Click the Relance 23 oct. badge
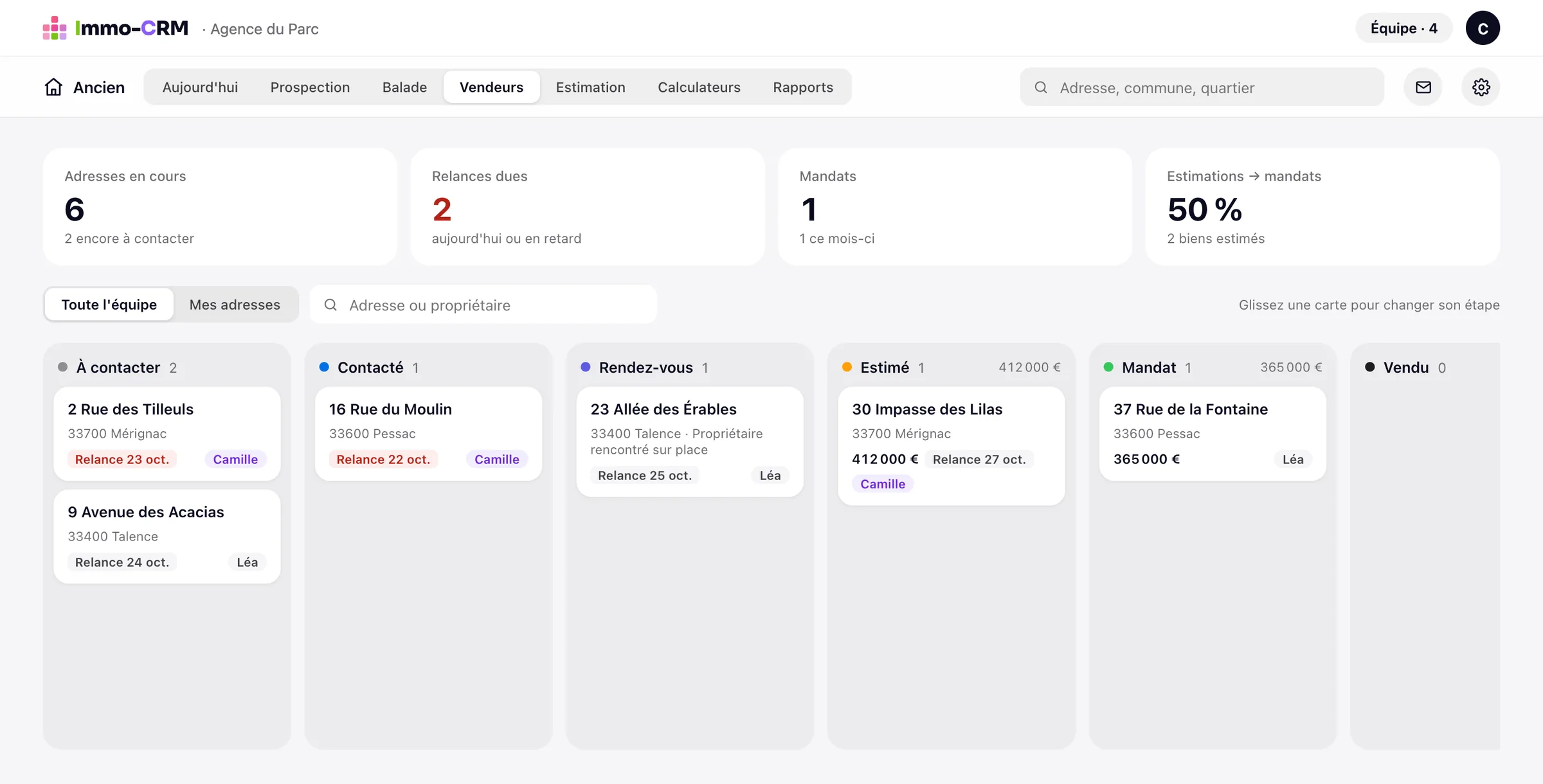The image size is (1543, 784). (x=122, y=459)
